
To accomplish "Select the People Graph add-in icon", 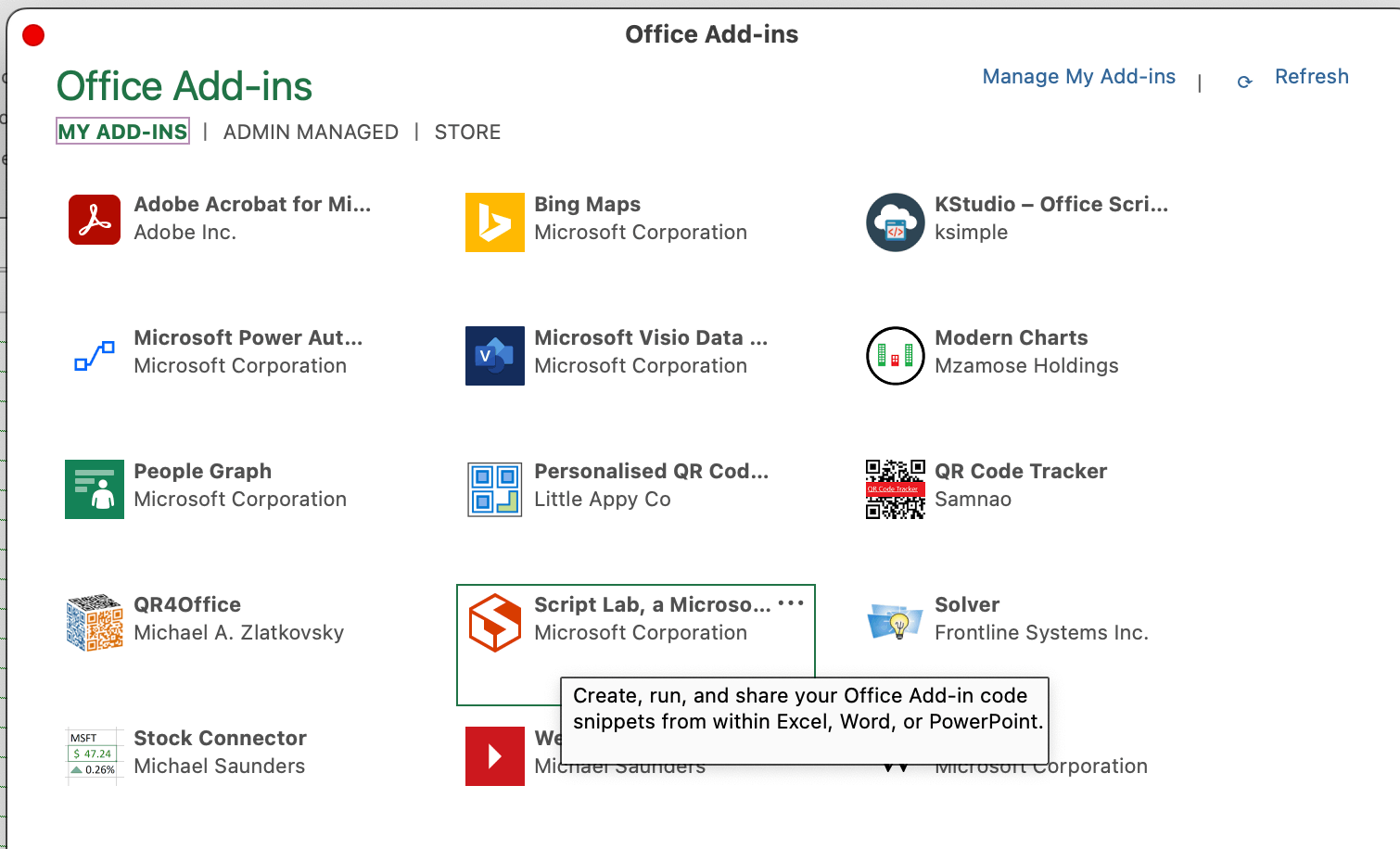I will (x=95, y=489).
